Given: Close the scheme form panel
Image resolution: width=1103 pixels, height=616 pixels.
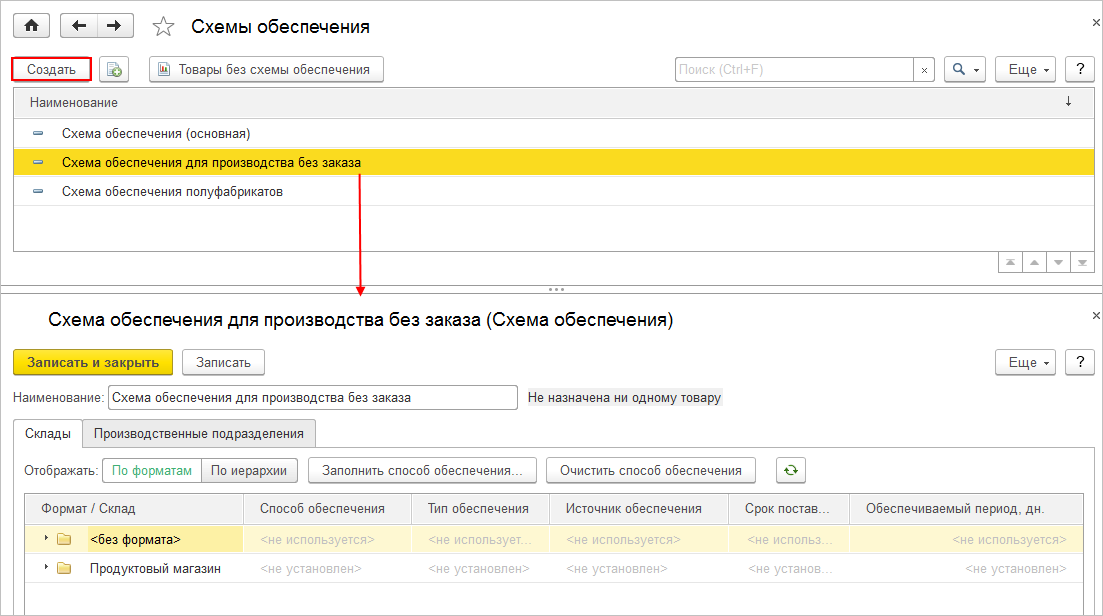Looking at the screenshot, I should point(1096,316).
